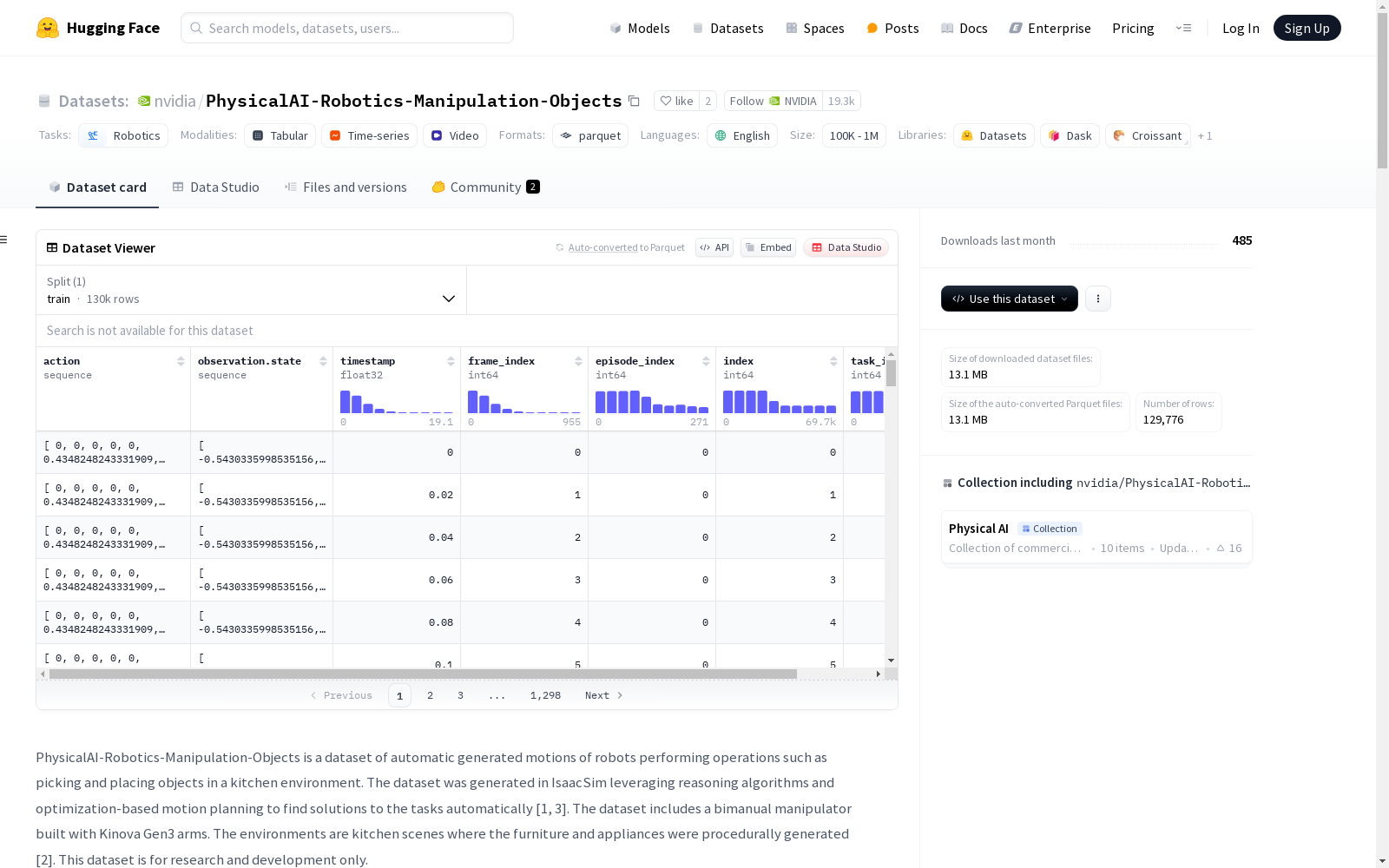
Task: Go to page 3 of the table
Action: pyautogui.click(x=460, y=695)
